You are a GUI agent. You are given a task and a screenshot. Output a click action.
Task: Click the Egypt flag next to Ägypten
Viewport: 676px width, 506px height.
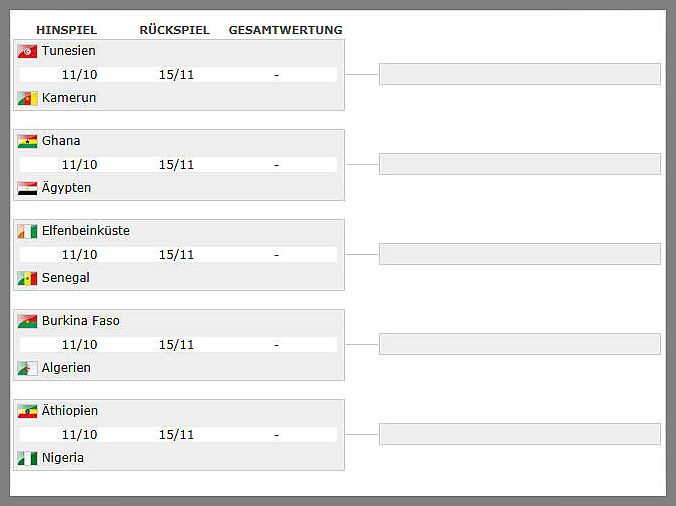pos(27,188)
